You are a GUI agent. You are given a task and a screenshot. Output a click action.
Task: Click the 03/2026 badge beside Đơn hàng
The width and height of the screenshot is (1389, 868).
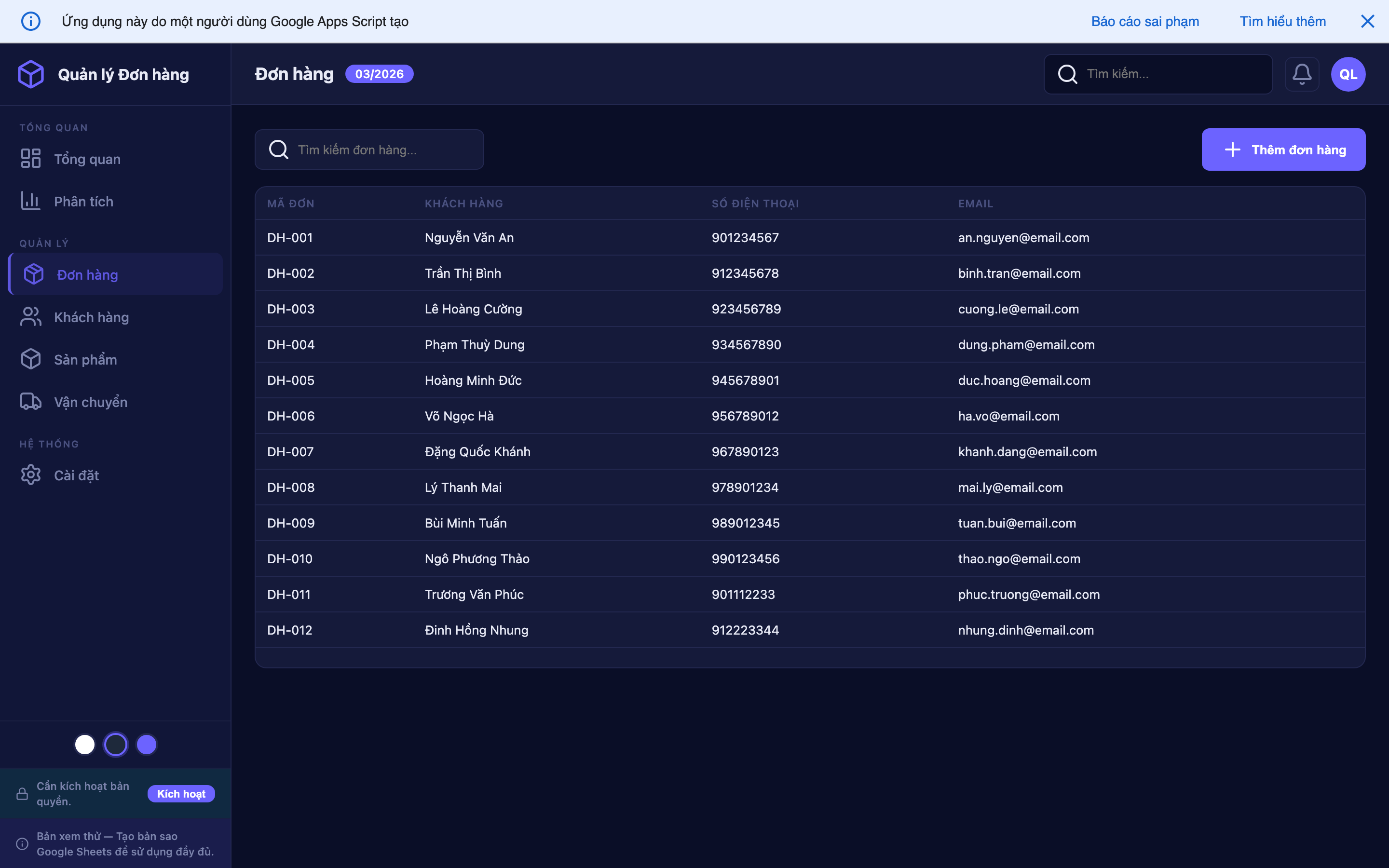point(380,73)
